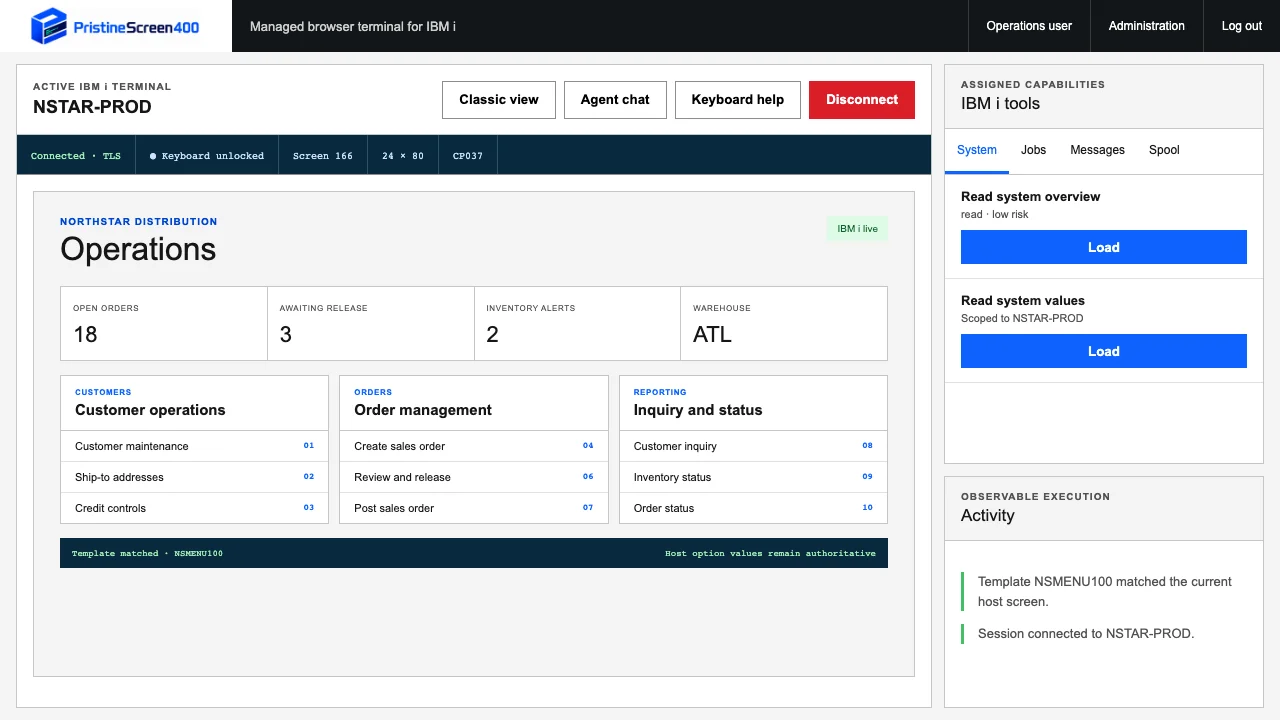Click the NSTAR-PROD terminal name
This screenshot has height=720, width=1280.
92,107
